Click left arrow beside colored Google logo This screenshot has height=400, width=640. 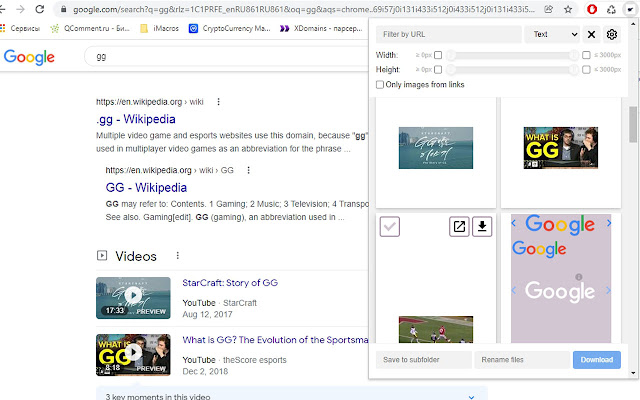pyautogui.click(x=513, y=223)
